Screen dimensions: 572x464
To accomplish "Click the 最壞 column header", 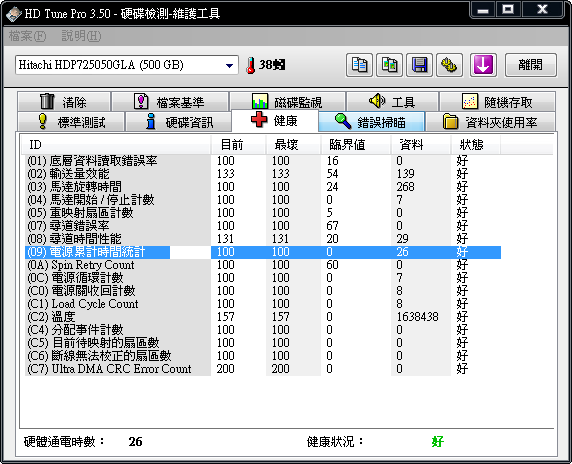I will 293,145.
